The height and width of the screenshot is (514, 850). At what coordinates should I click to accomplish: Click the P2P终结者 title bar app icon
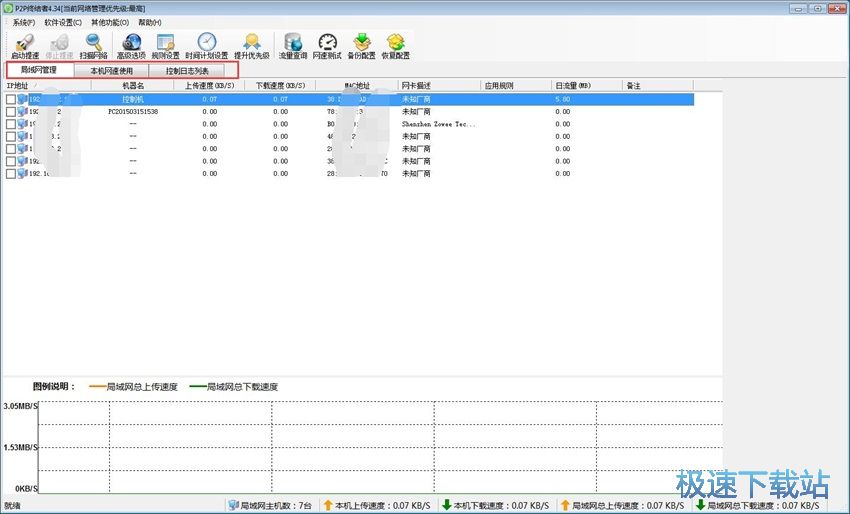[x=8, y=9]
